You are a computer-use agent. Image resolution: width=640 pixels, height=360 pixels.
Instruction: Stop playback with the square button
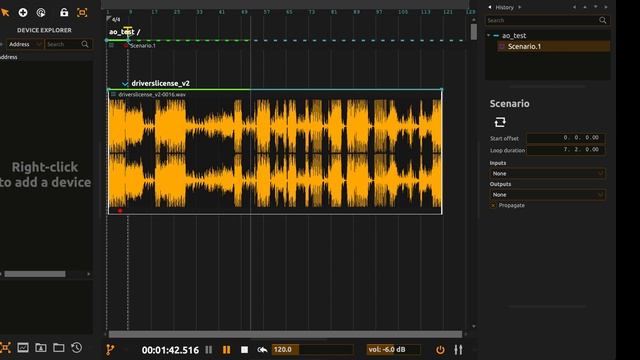[x=244, y=350]
